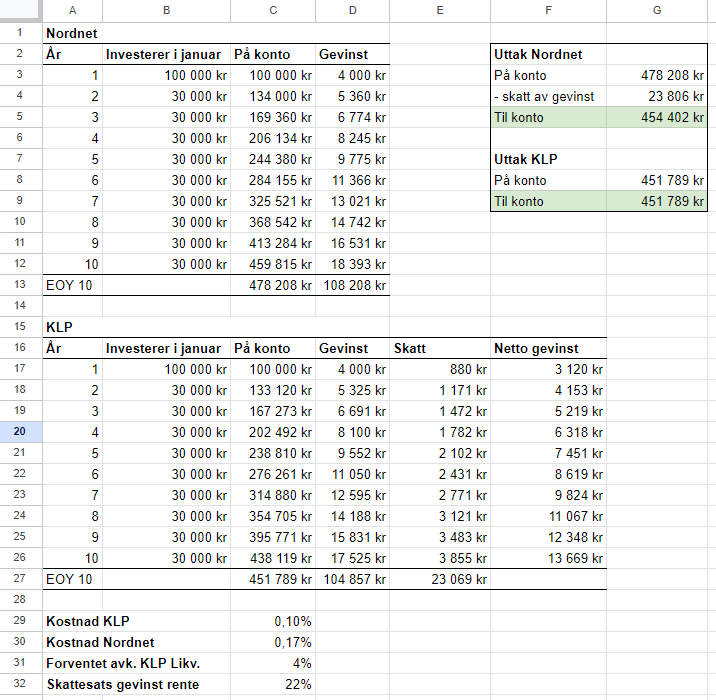Select row 1 header
Image resolution: width=716 pixels, height=700 pixels.
click(x=21, y=33)
